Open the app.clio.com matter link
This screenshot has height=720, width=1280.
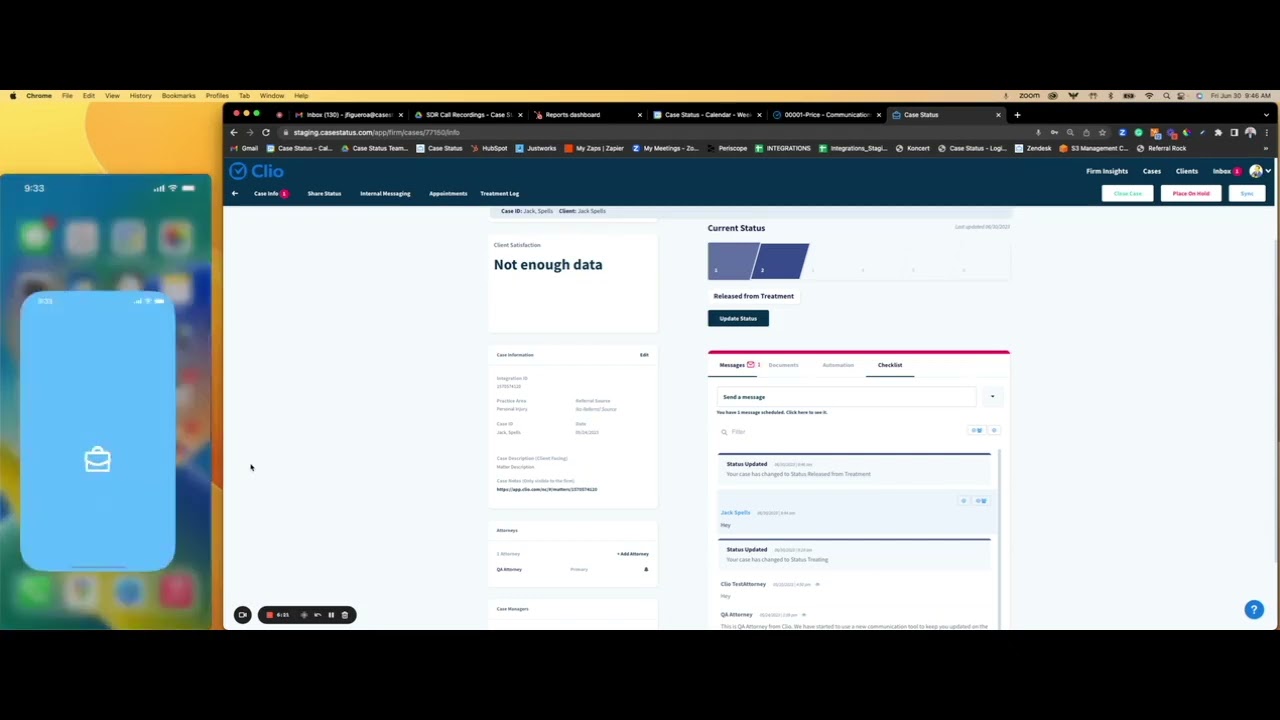point(547,489)
